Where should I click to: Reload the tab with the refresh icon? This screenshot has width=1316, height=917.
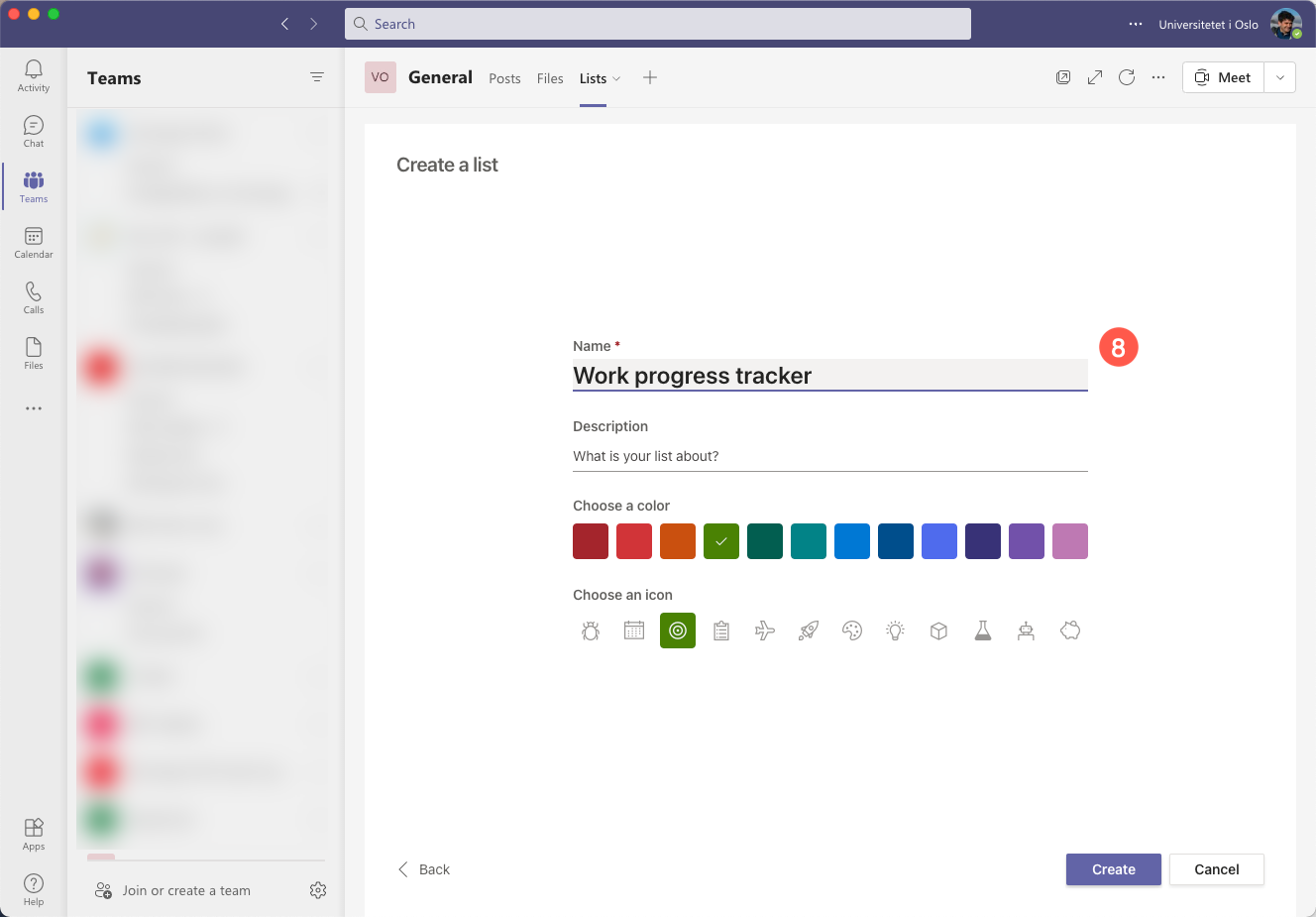point(1127,77)
